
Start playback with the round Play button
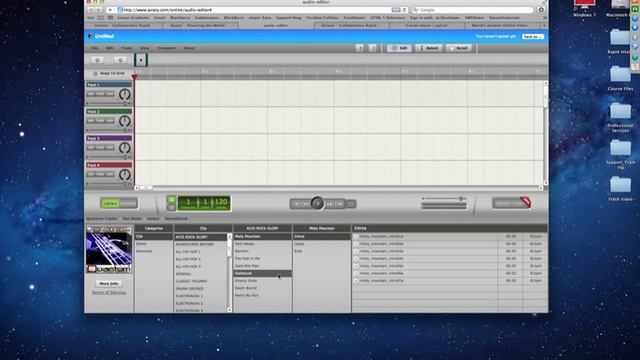point(317,203)
